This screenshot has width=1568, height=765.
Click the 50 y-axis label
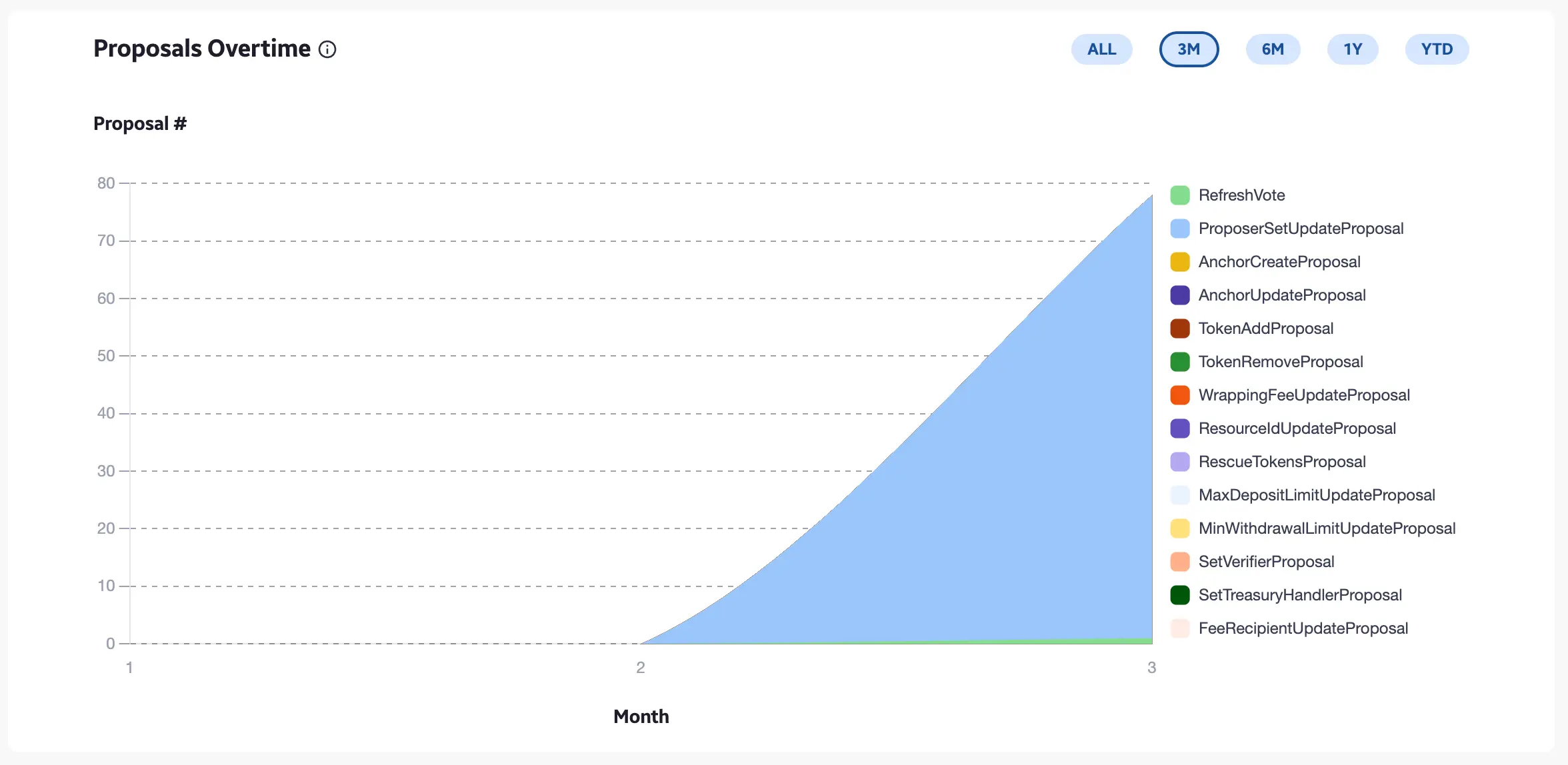tap(106, 356)
